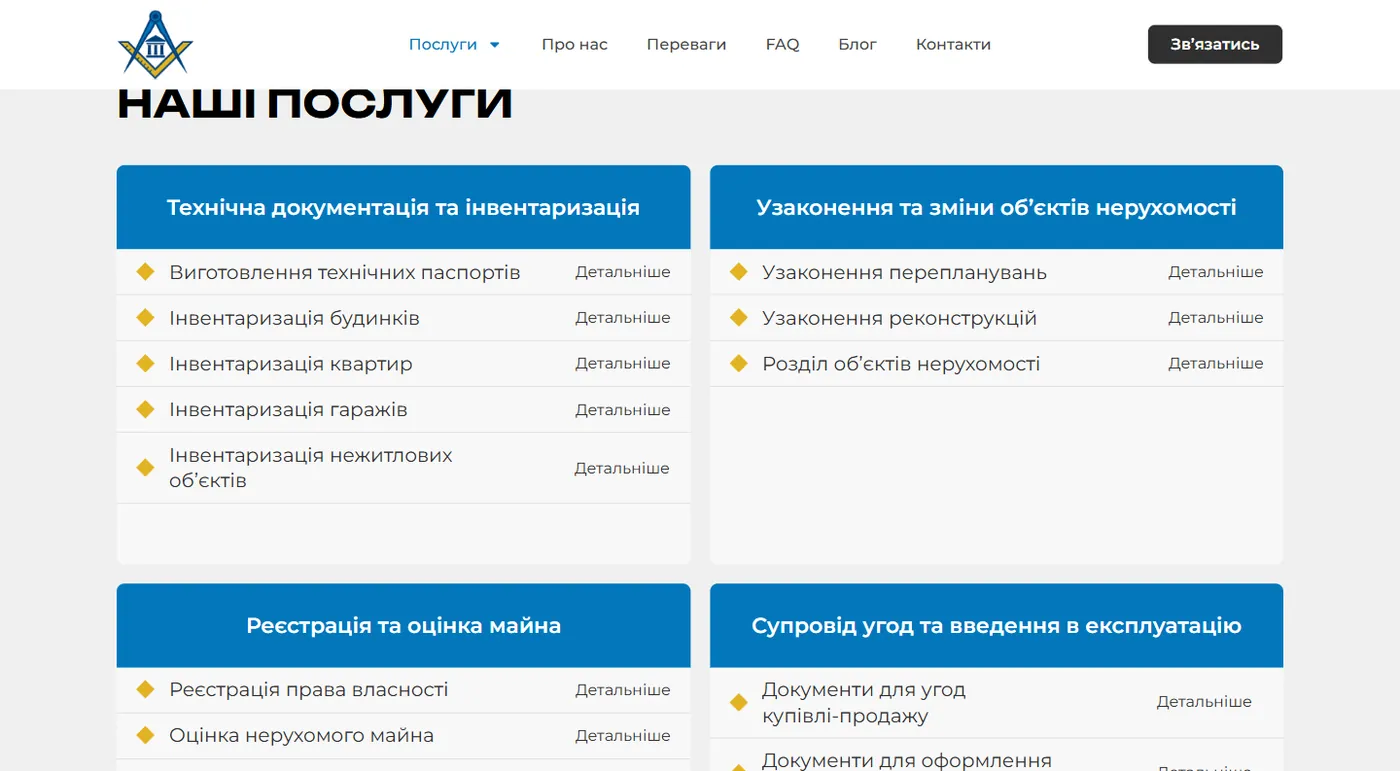Screen dimensions: 1400x771
Task: Open the FAQ menu item
Action: (782, 44)
